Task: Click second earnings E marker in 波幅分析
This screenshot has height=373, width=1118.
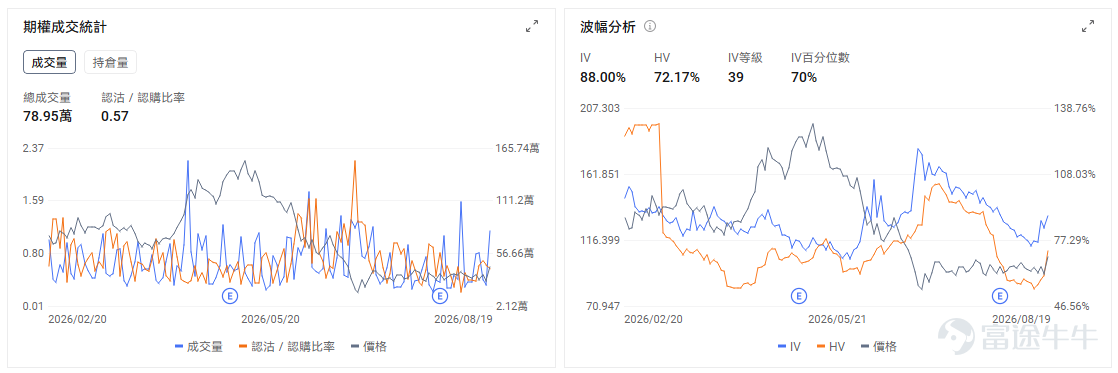Action: pos(1000,295)
